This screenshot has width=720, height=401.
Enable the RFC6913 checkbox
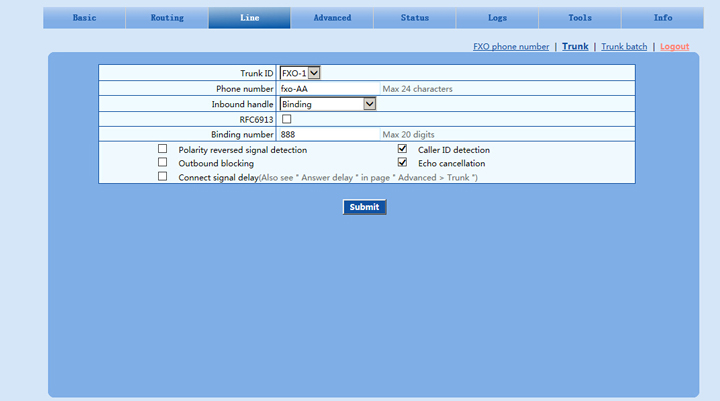(x=286, y=119)
